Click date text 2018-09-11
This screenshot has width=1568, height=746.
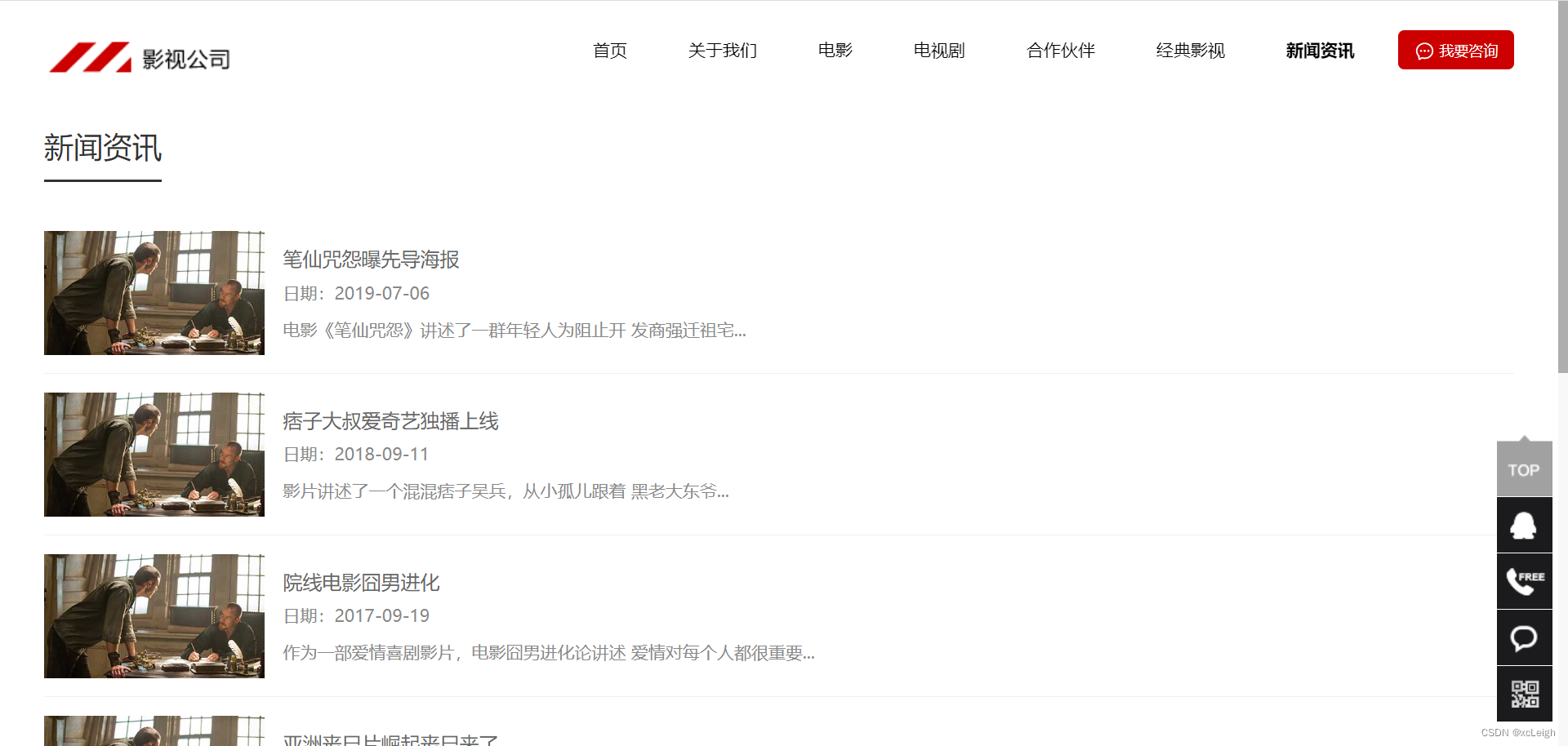pos(381,454)
